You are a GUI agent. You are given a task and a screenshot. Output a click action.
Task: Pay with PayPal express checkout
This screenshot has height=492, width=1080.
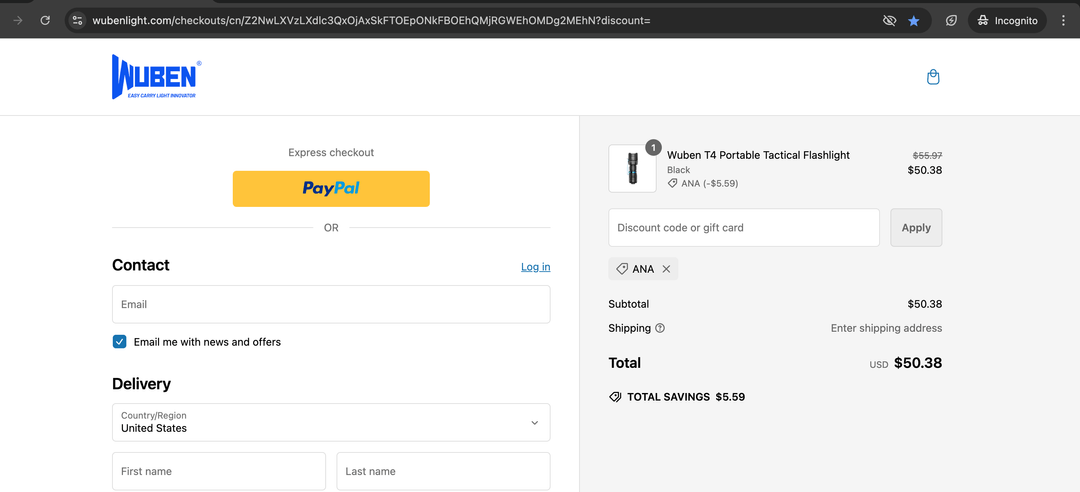331,188
